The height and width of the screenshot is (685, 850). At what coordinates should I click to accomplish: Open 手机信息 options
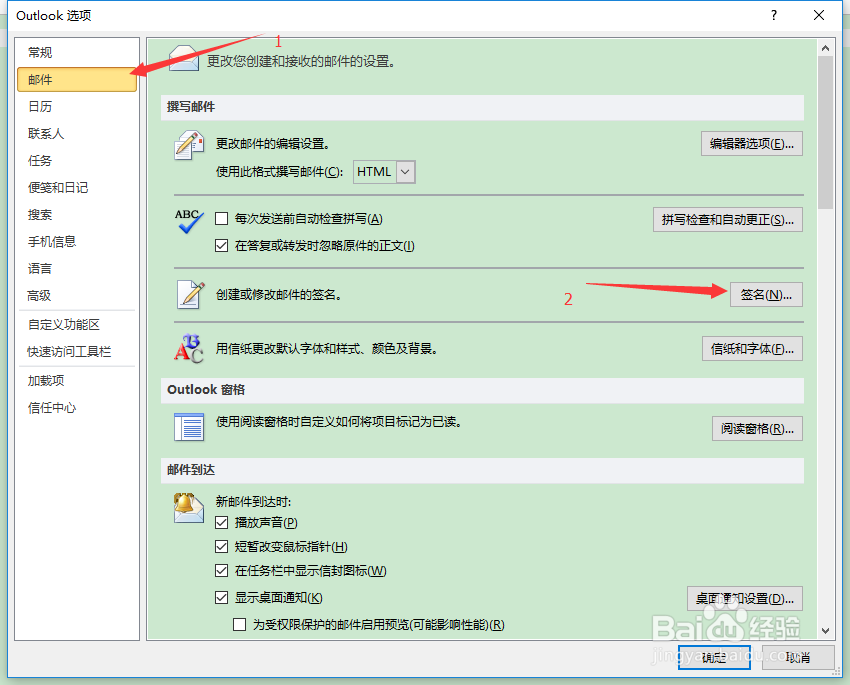pos(77,242)
